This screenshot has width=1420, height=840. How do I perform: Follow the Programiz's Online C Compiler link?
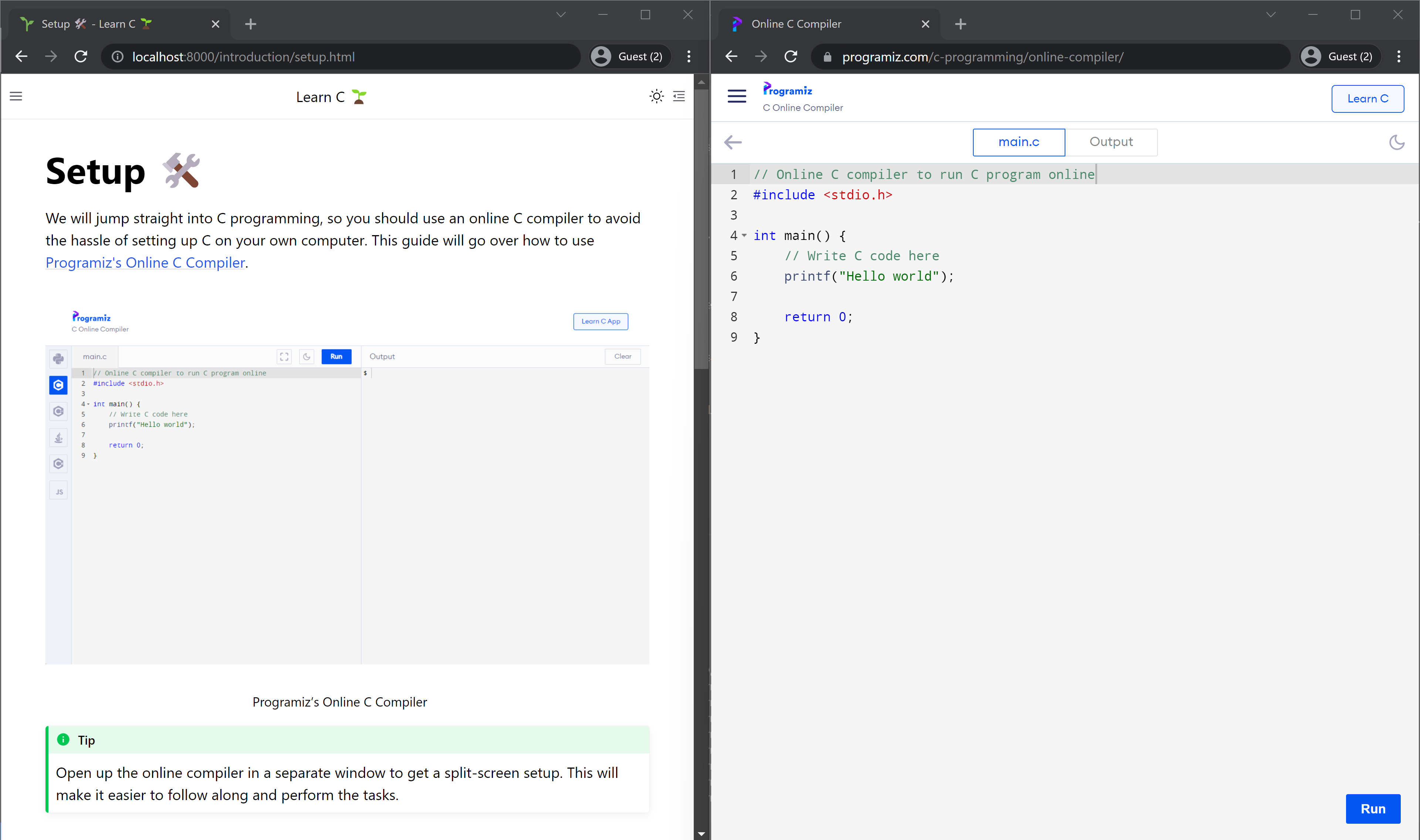145,262
